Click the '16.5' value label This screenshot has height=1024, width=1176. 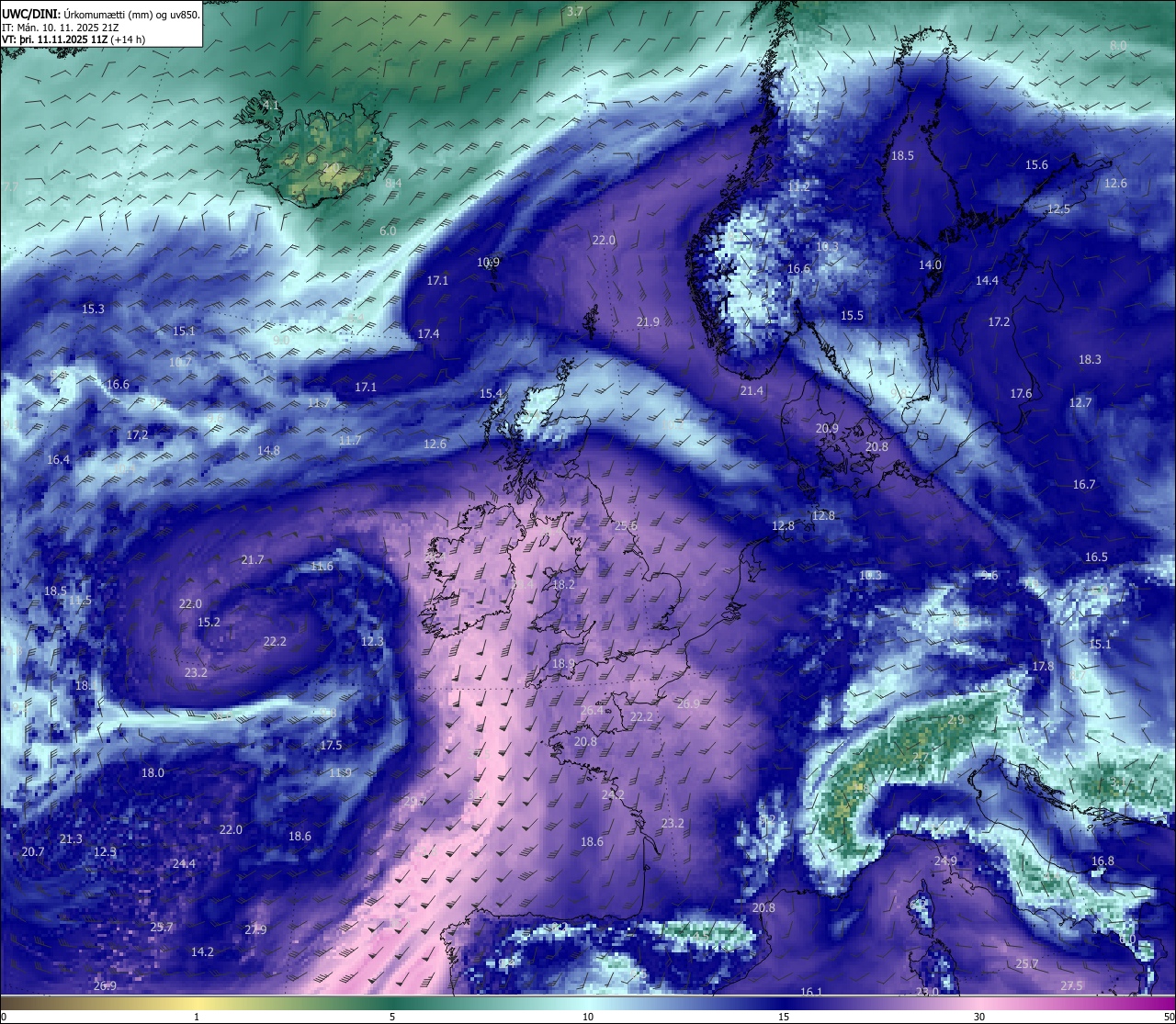(1096, 557)
